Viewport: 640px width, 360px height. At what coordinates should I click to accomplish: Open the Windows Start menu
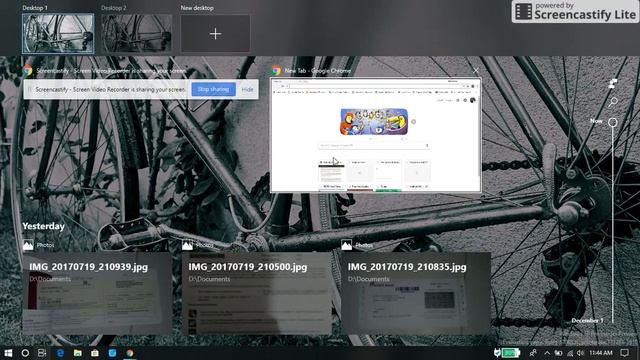point(8,353)
